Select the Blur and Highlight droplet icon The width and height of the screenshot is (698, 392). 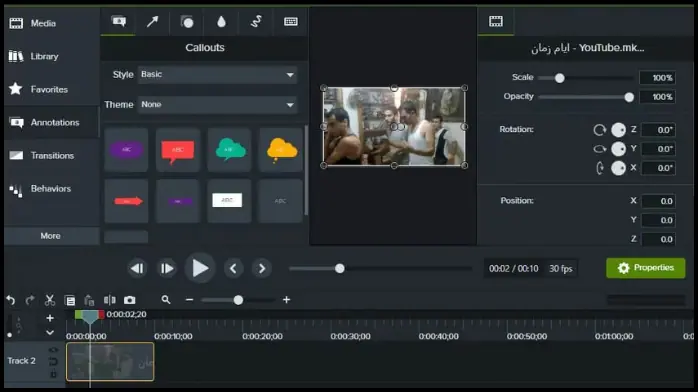click(221, 21)
